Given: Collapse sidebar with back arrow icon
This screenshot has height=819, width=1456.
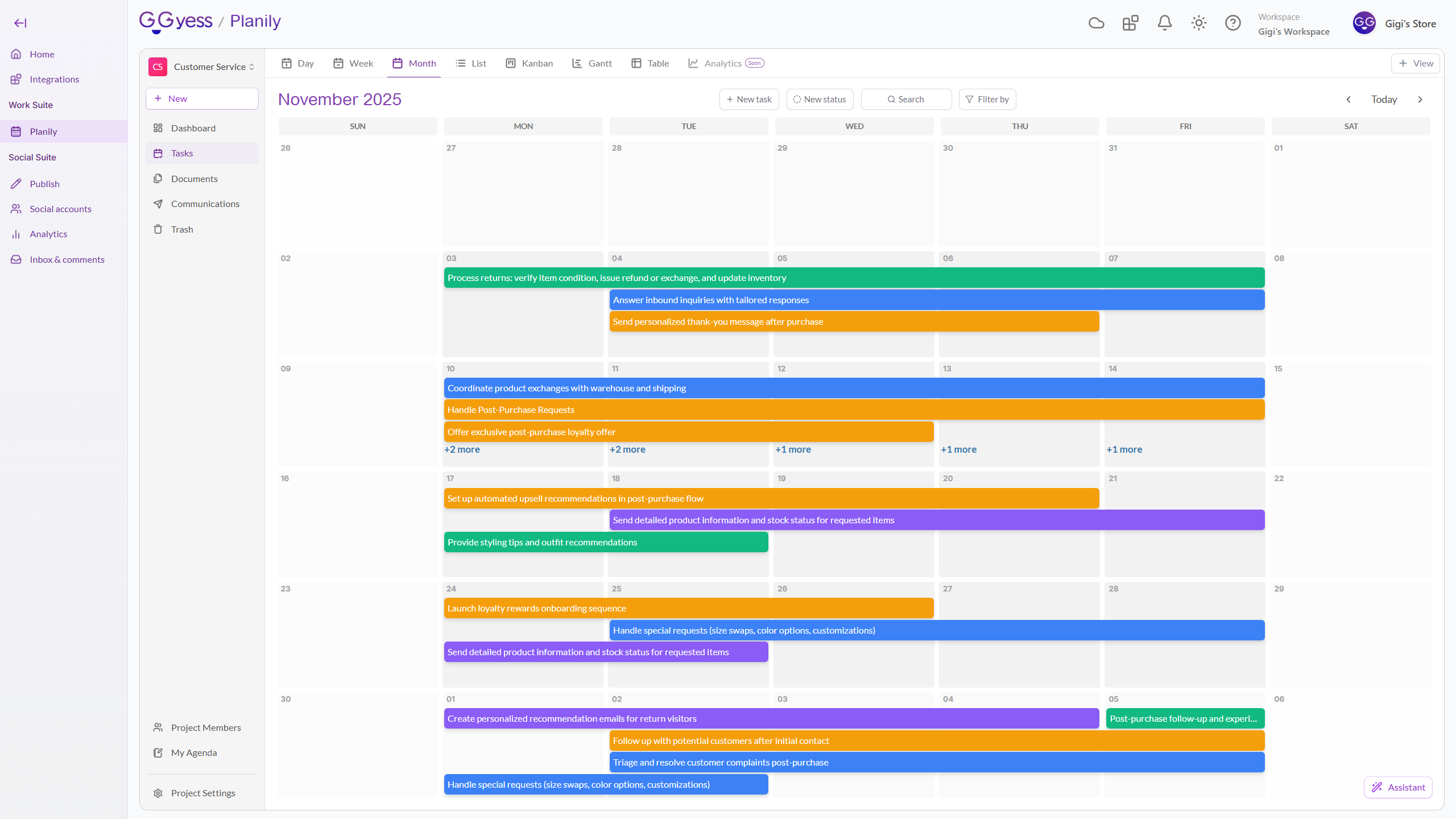Looking at the screenshot, I should coord(20,23).
